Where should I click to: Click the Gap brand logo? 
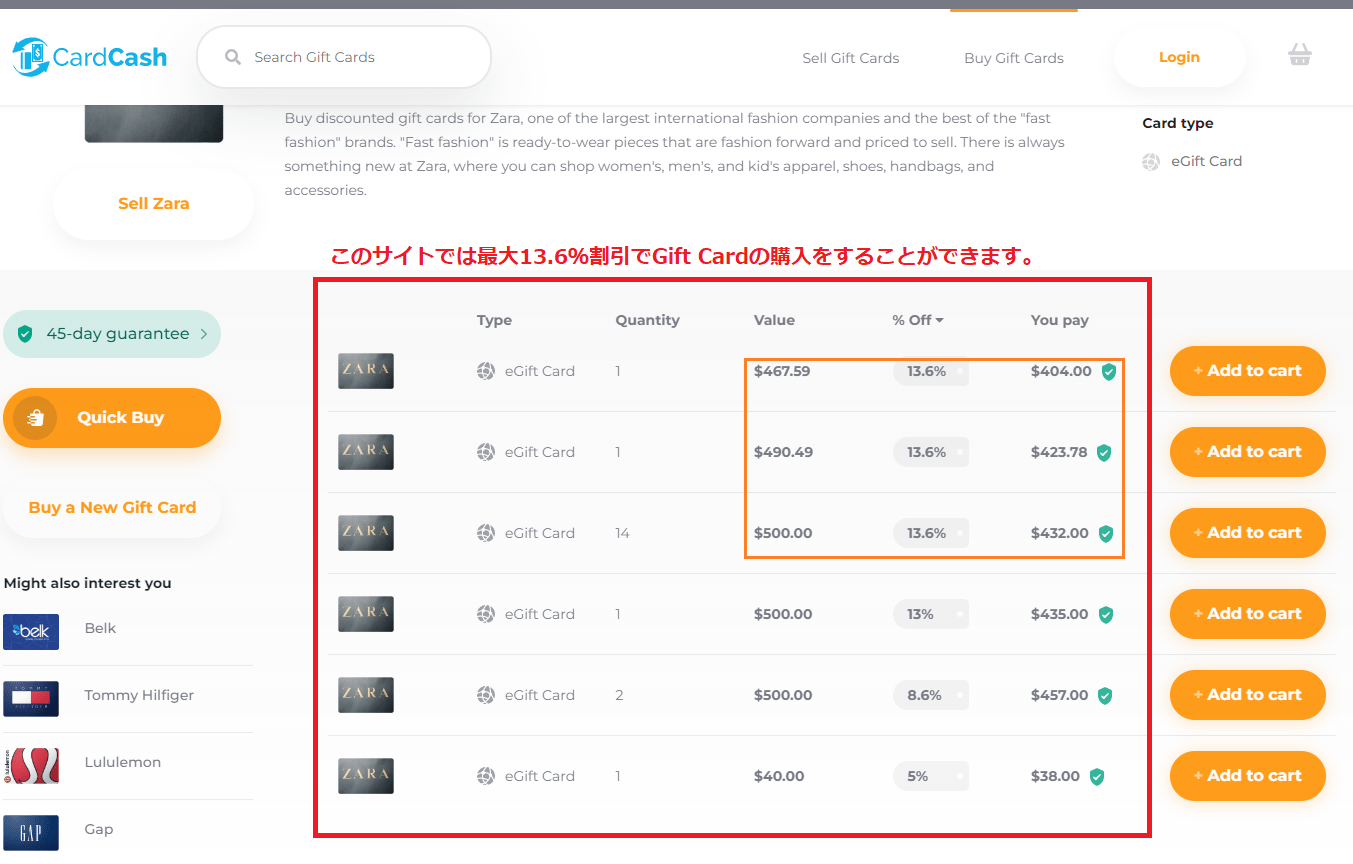pos(31,833)
